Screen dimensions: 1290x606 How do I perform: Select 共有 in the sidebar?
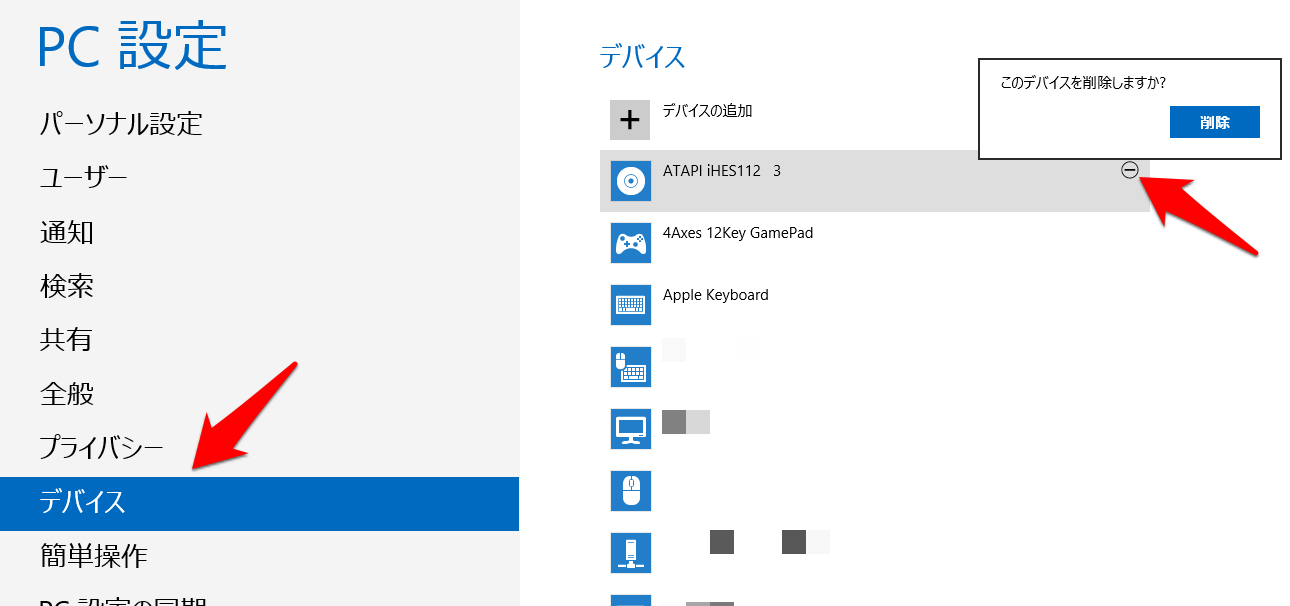(66, 340)
